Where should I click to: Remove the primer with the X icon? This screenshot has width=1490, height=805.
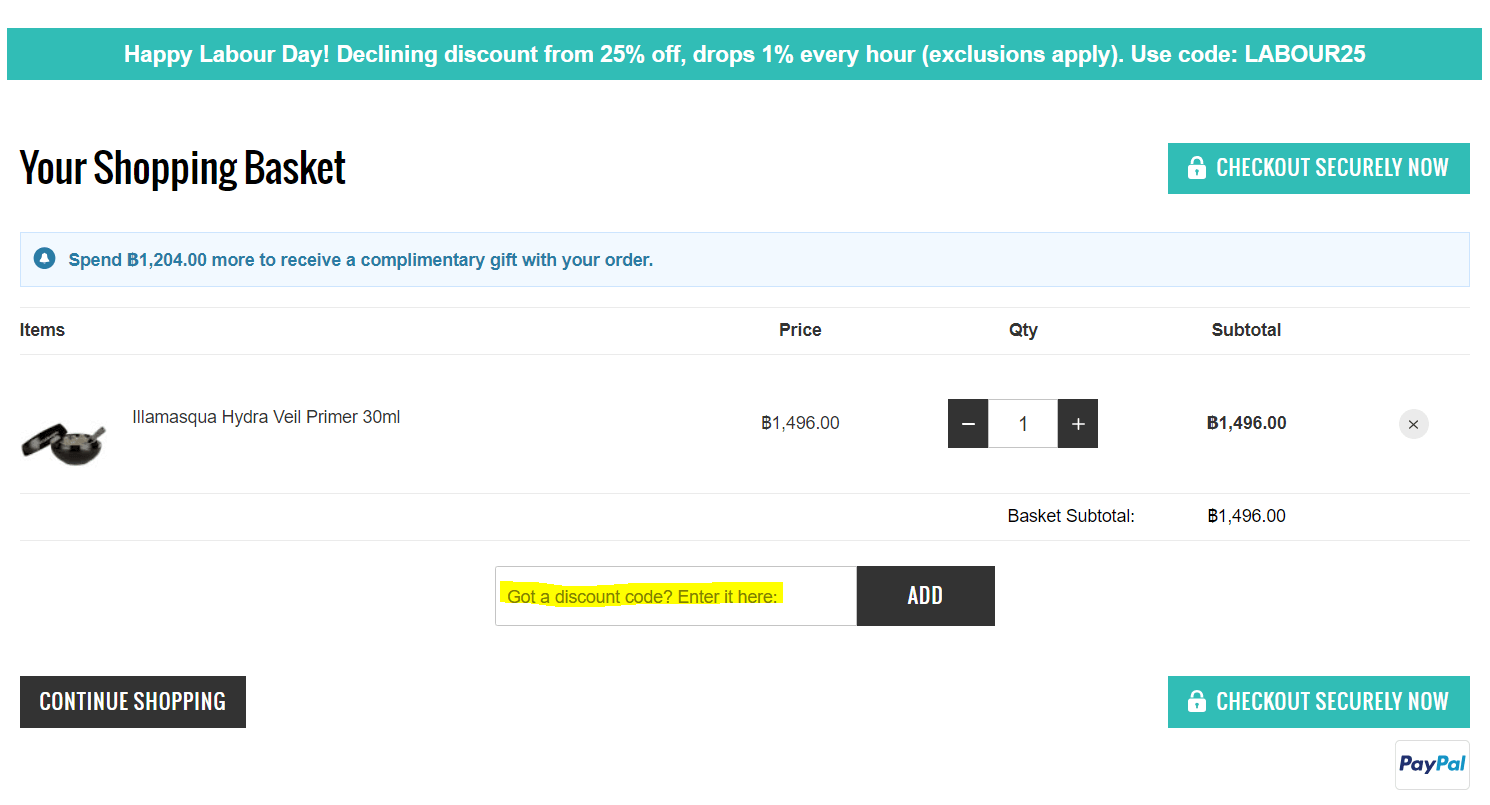click(1413, 424)
